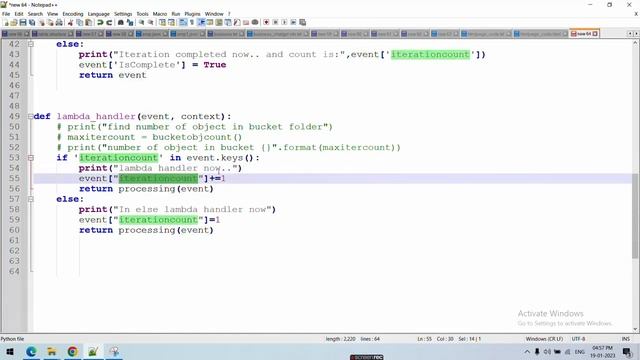The image size is (640, 360).
Task: Click scrollbar down arrow in editor
Action: (635, 329)
